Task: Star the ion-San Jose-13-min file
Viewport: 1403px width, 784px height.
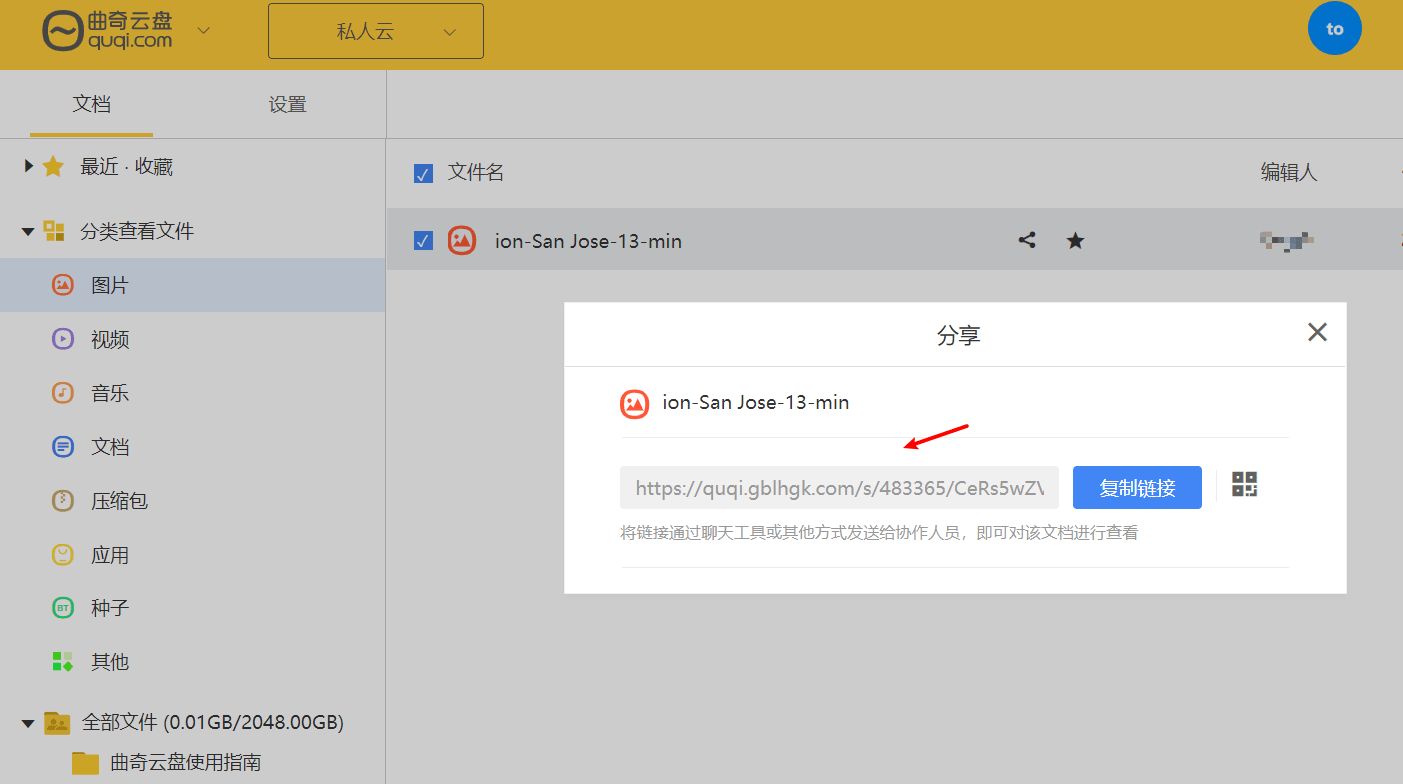Action: coord(1075,240)
